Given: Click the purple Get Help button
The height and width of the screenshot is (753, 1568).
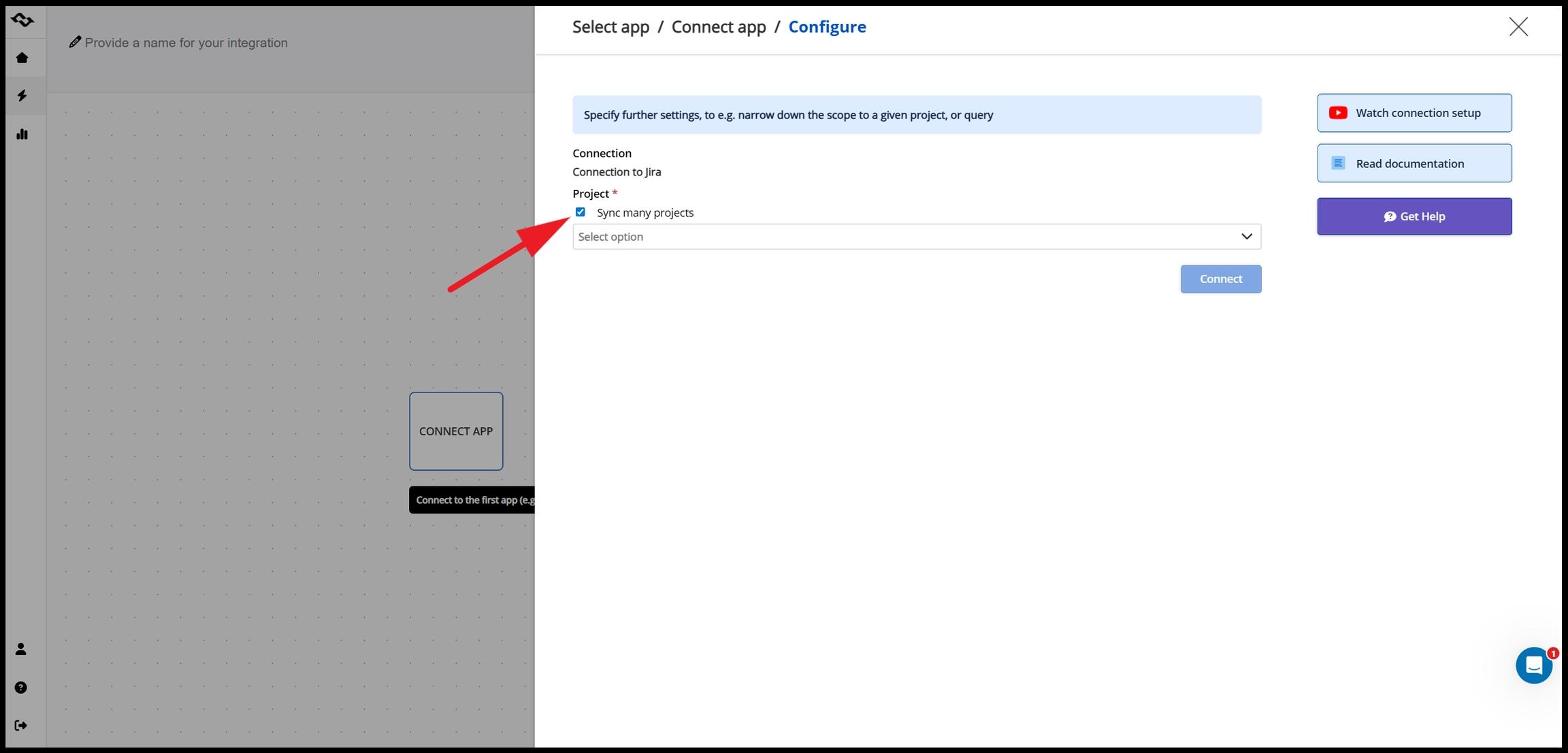Looking at the screenshot, I should tap(1414, 216).
